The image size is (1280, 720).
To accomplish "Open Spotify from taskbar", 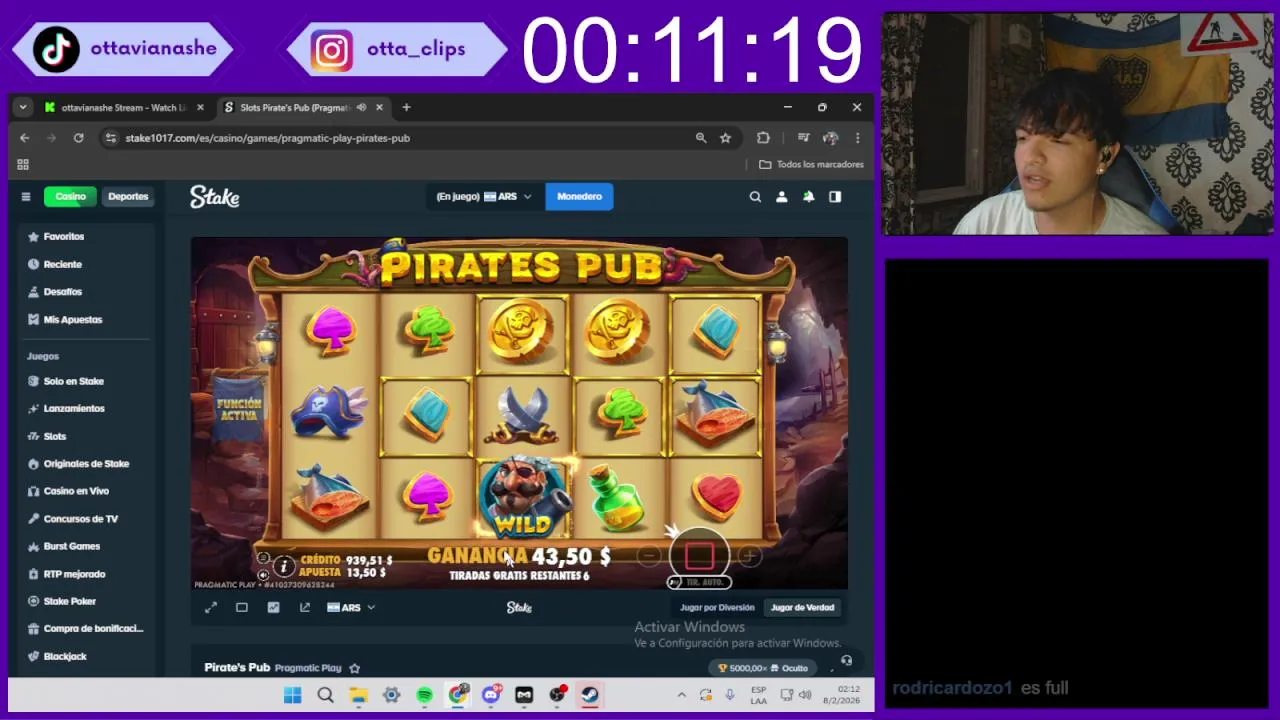I will (x=424, y=695).
